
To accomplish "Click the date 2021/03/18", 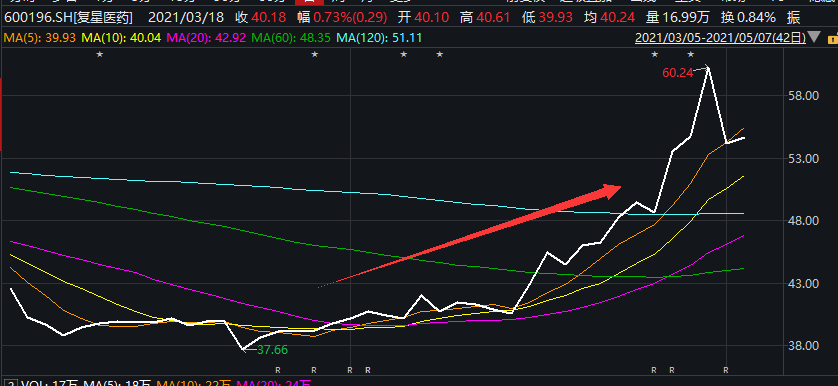I will coord(185,18).
